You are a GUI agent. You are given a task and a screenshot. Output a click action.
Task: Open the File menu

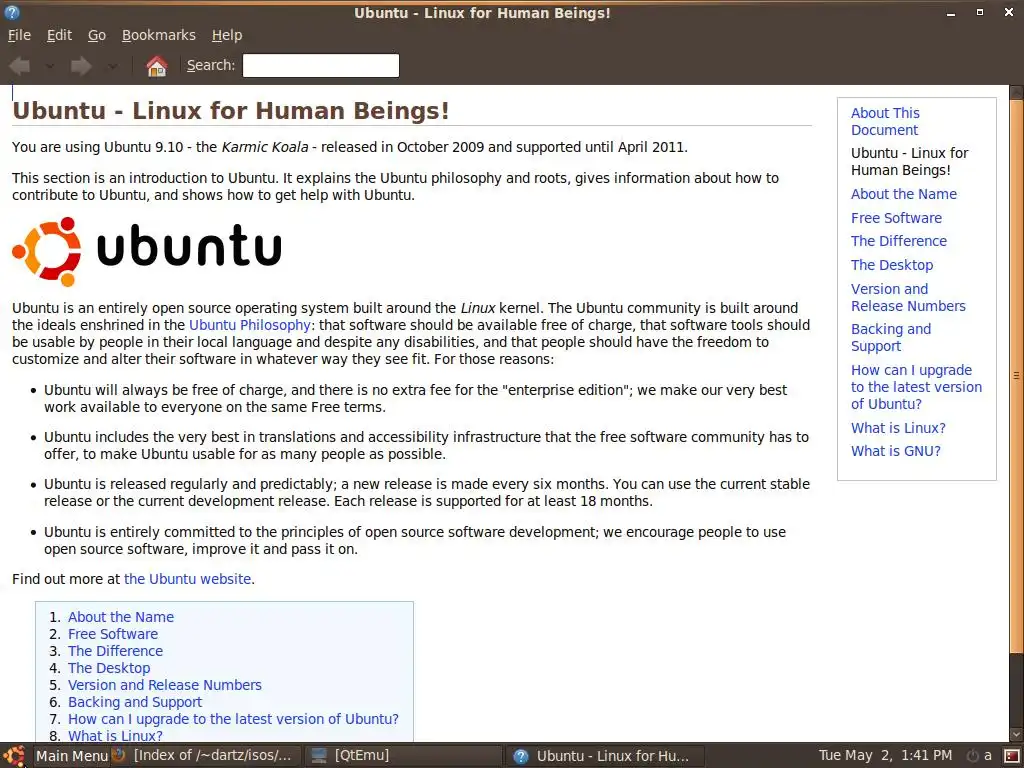pos(19,35)
